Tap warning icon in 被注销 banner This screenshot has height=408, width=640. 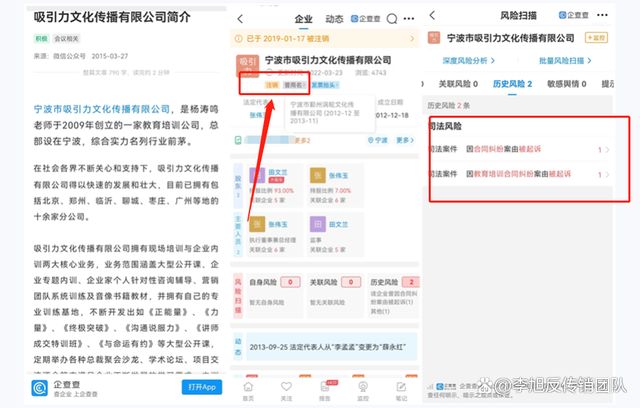(x=238, y=39)
